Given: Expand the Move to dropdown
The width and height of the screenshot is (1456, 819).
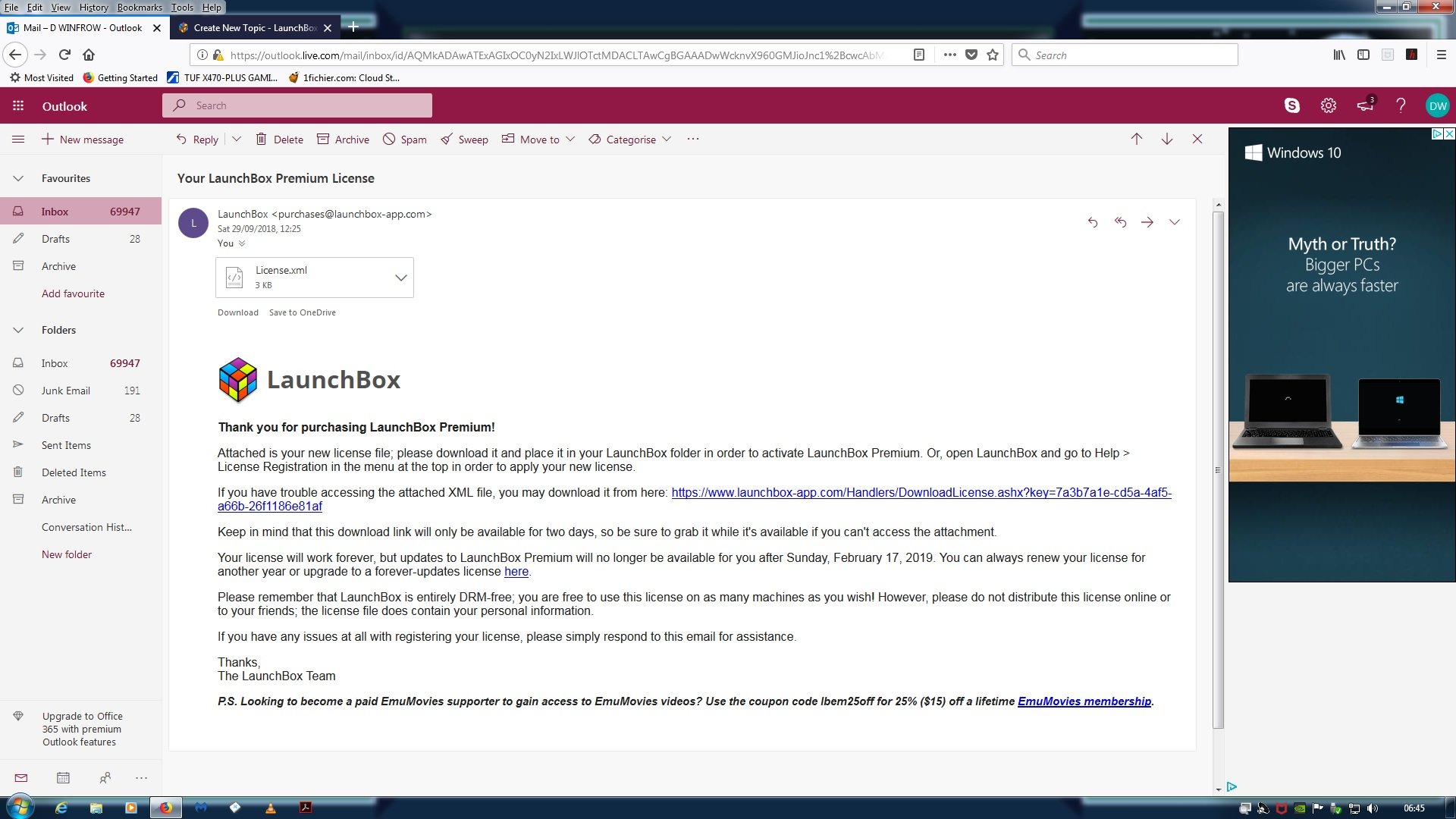Looking at the screenshot, I should 570,140.
